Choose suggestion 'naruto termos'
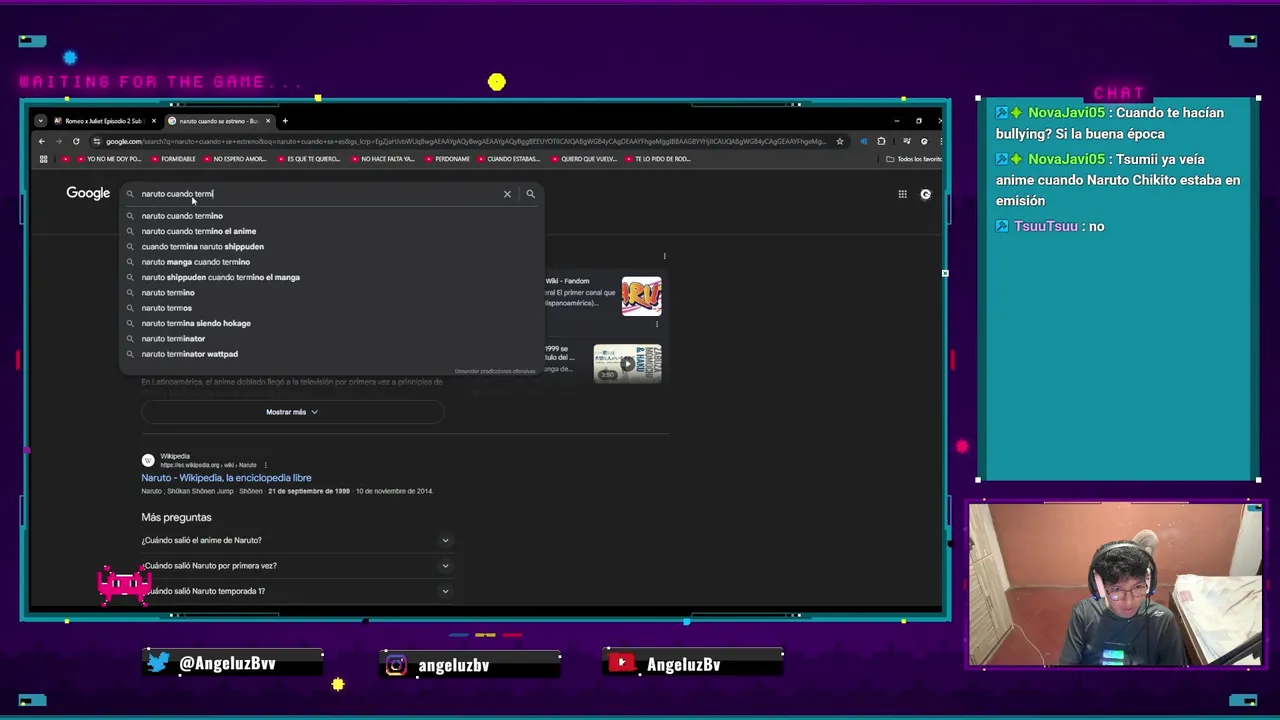1280x720 pixels. pyautogui.click(x=332, y=308)
